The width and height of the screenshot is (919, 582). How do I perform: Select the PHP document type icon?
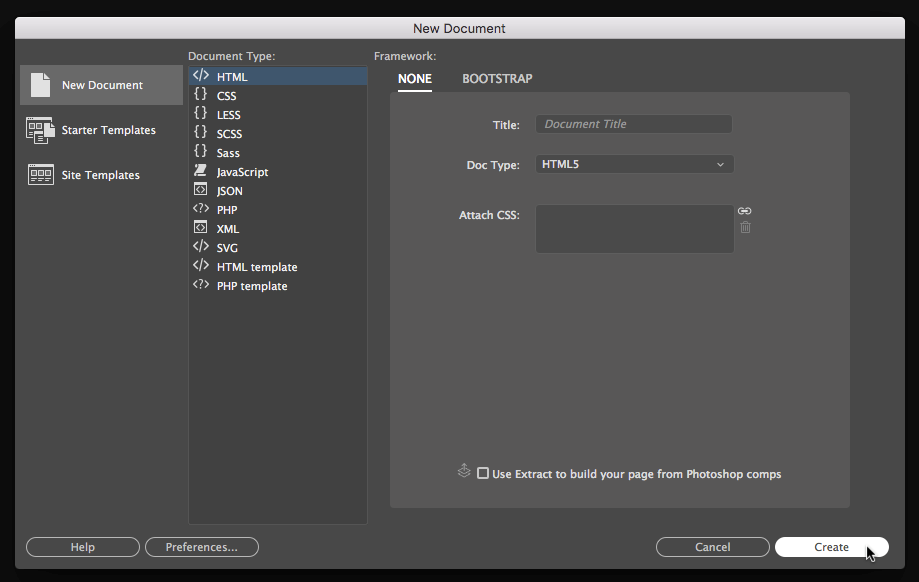coord(200,210)
